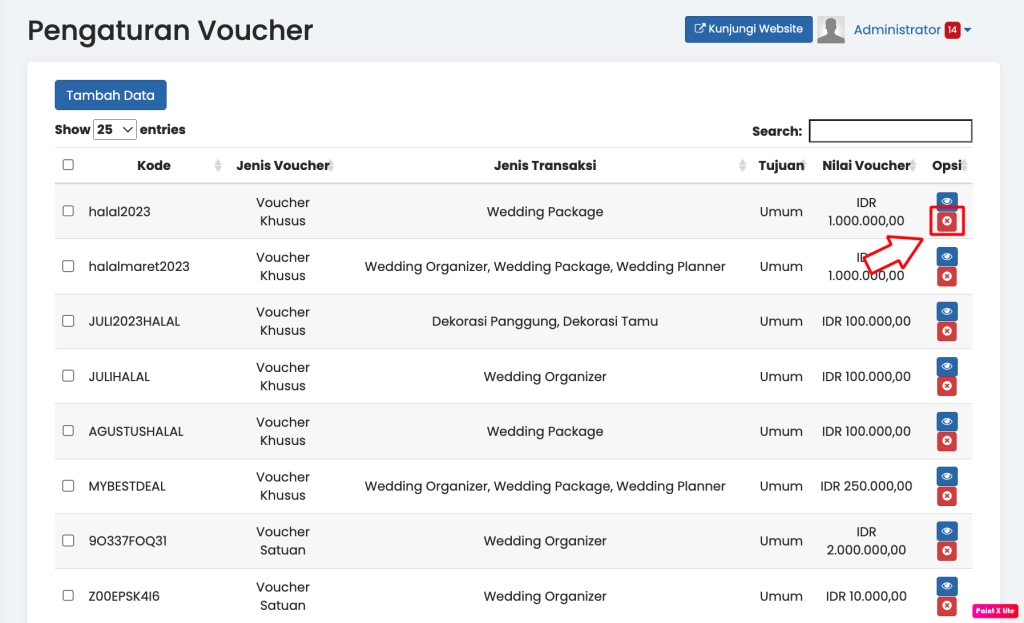Click the Tambah Data button
1024x623 pixels.
pos(110,95)
